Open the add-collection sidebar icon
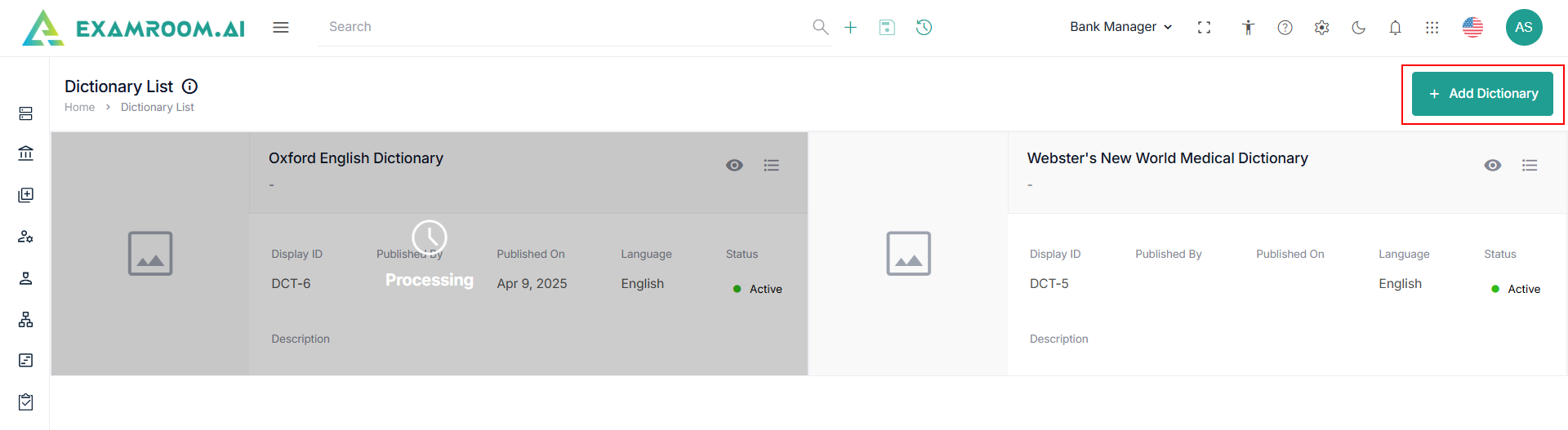1568x430 pixels. click(26, 195)
